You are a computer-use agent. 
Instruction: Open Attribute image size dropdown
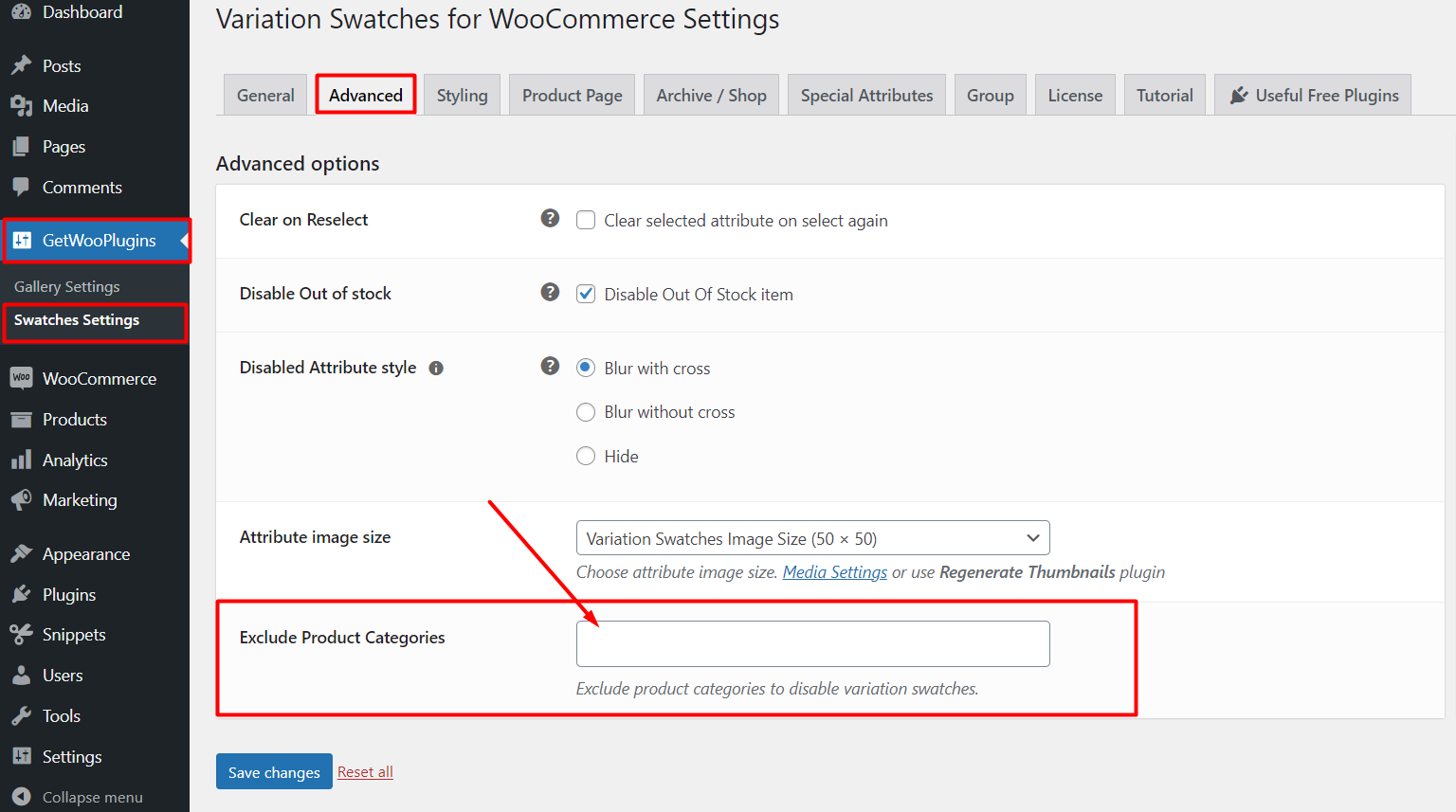point(812,538)
